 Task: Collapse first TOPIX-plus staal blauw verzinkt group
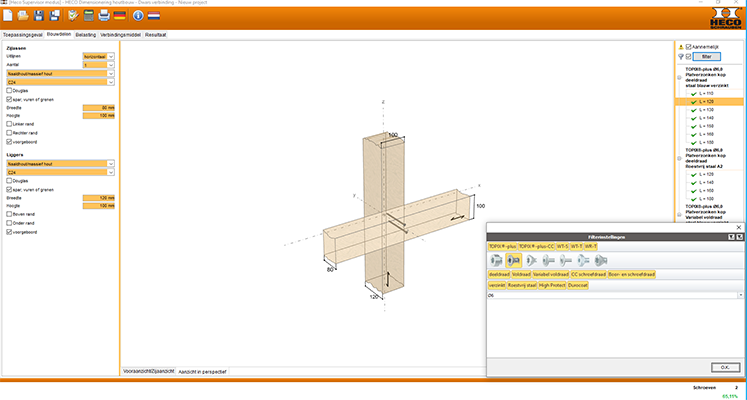[x=679, y=78]
